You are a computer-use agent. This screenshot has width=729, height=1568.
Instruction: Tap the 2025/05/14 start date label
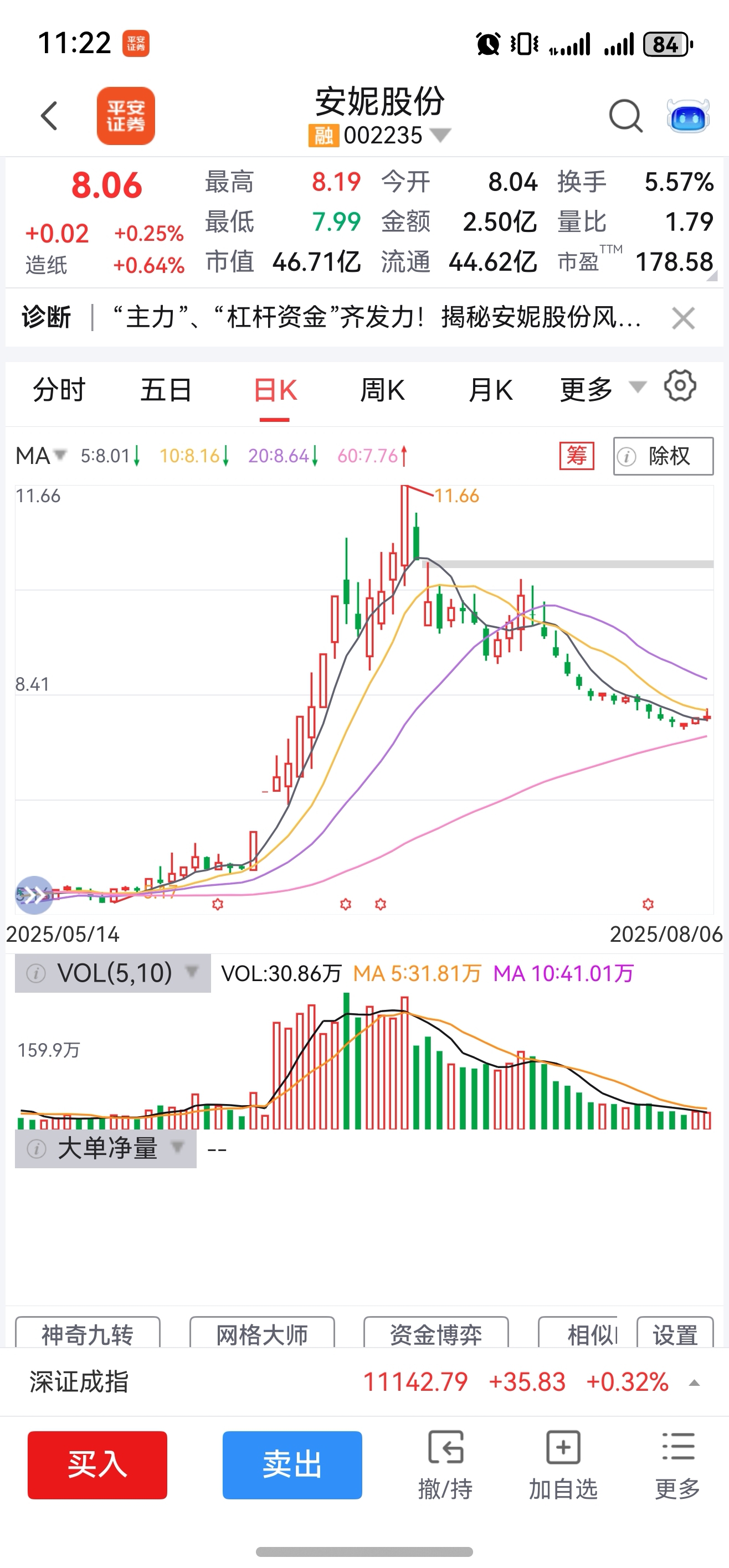[63, 935]
